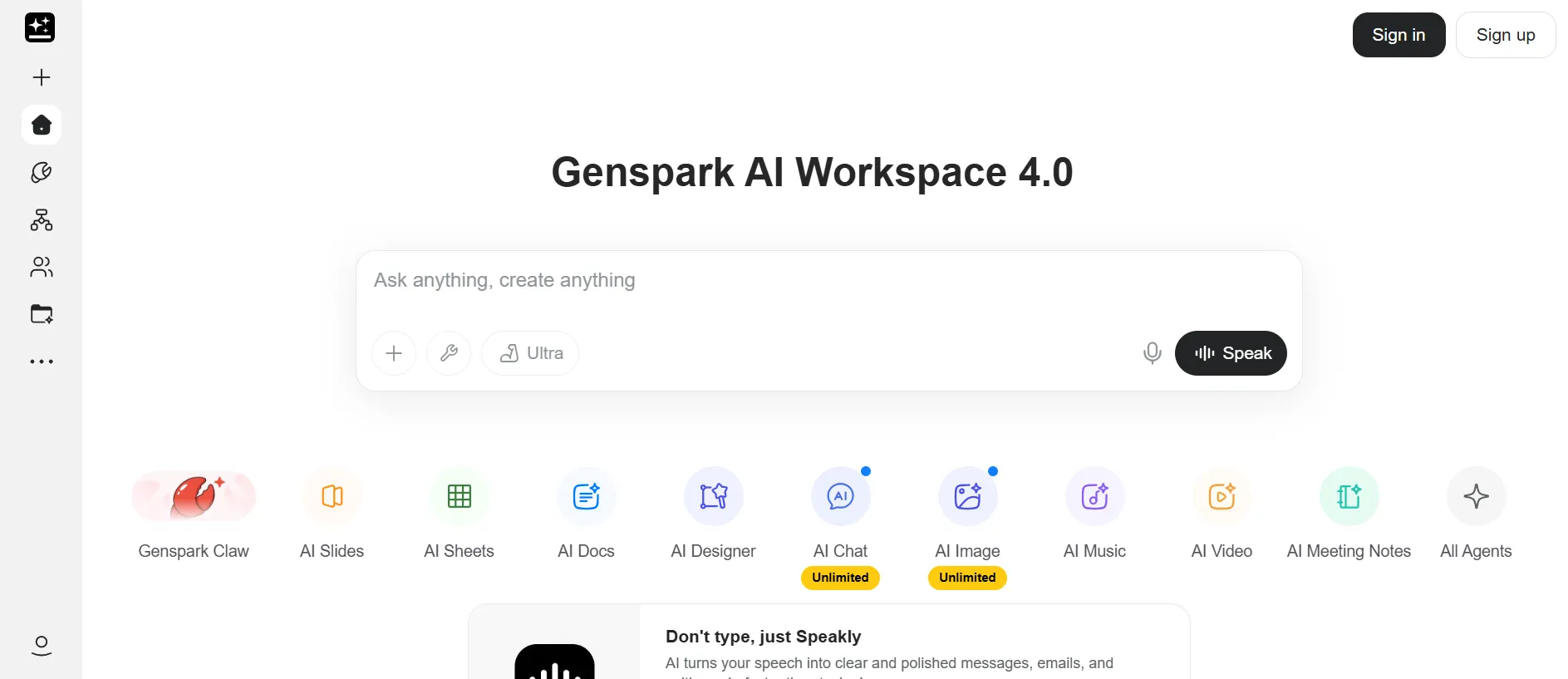Viewport: 1568px width, 679px height.
Task: Open the wrench tools button in prompt box
Action: point(449,353)
